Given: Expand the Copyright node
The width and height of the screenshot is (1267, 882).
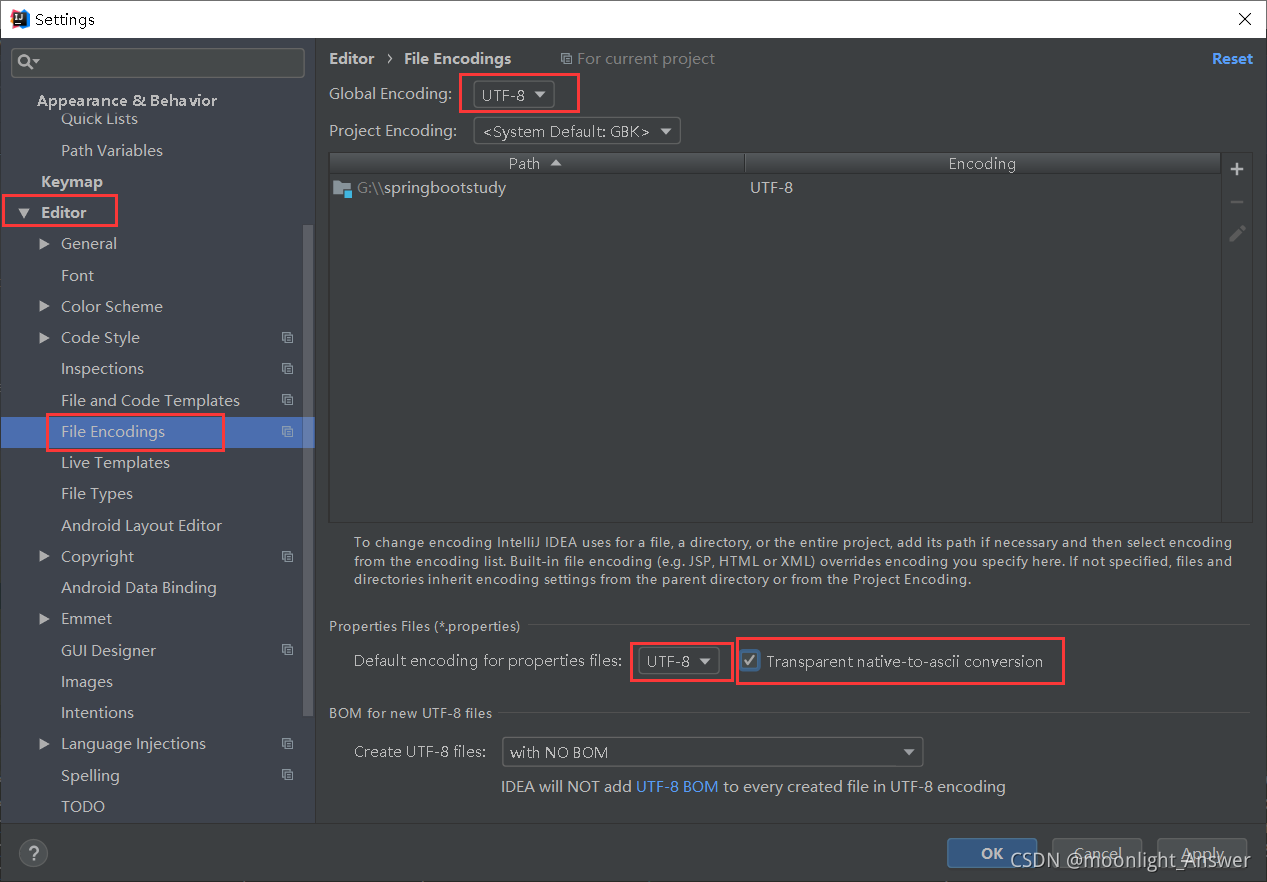Looking at the screenshot, I should [44, 557].
